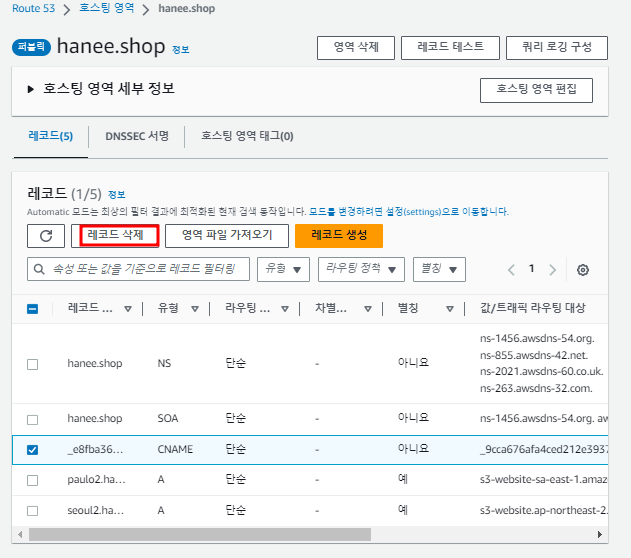The width and height of the screenshot is (631, 558).
Task: Toggle the select-all records checkbox in header
Action: point(33,309)
